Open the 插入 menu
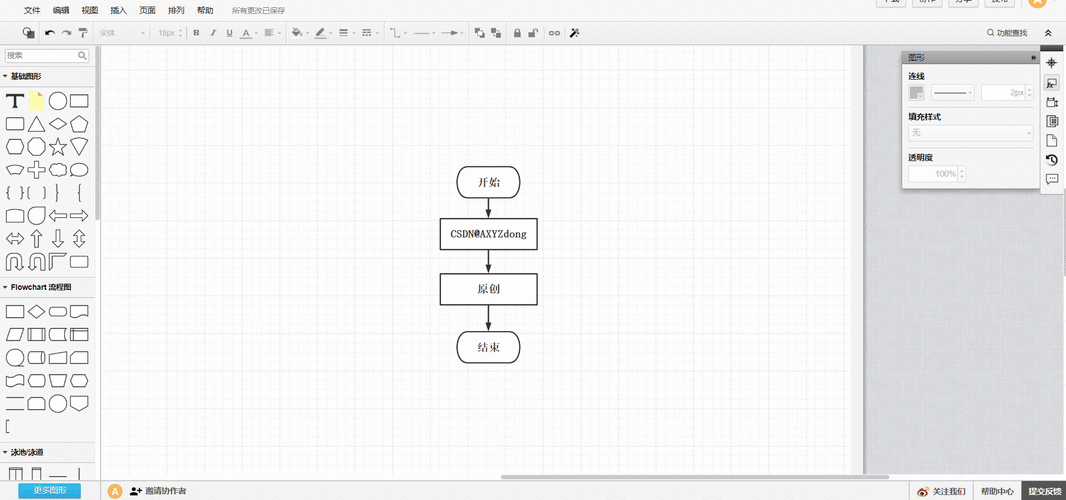The width and height of the screenshot is (1066, 500). [x=118, y=10]
